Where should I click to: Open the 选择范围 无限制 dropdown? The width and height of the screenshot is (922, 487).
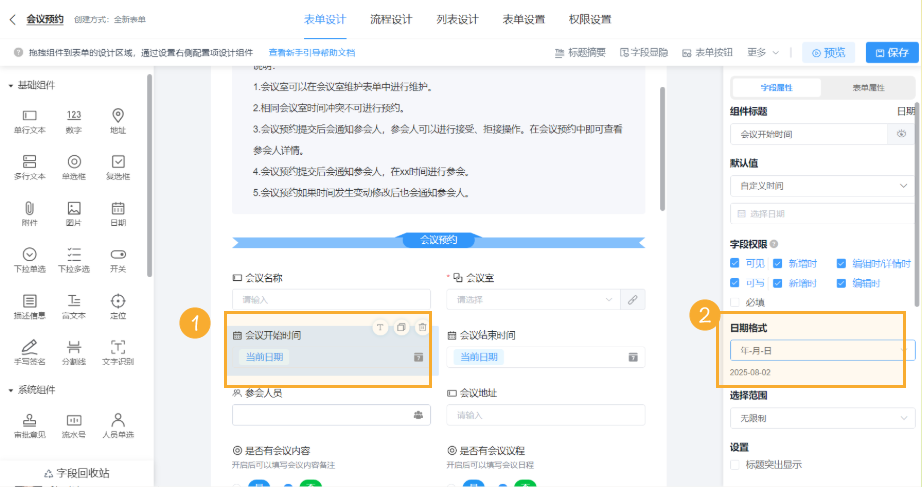(x=823, y=418)
